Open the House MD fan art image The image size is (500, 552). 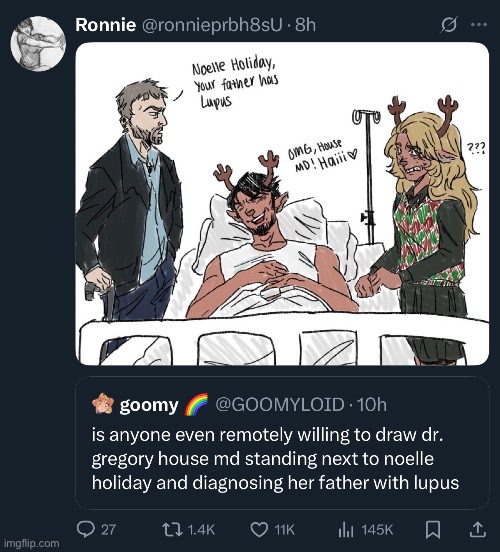(x=282, y=203)
